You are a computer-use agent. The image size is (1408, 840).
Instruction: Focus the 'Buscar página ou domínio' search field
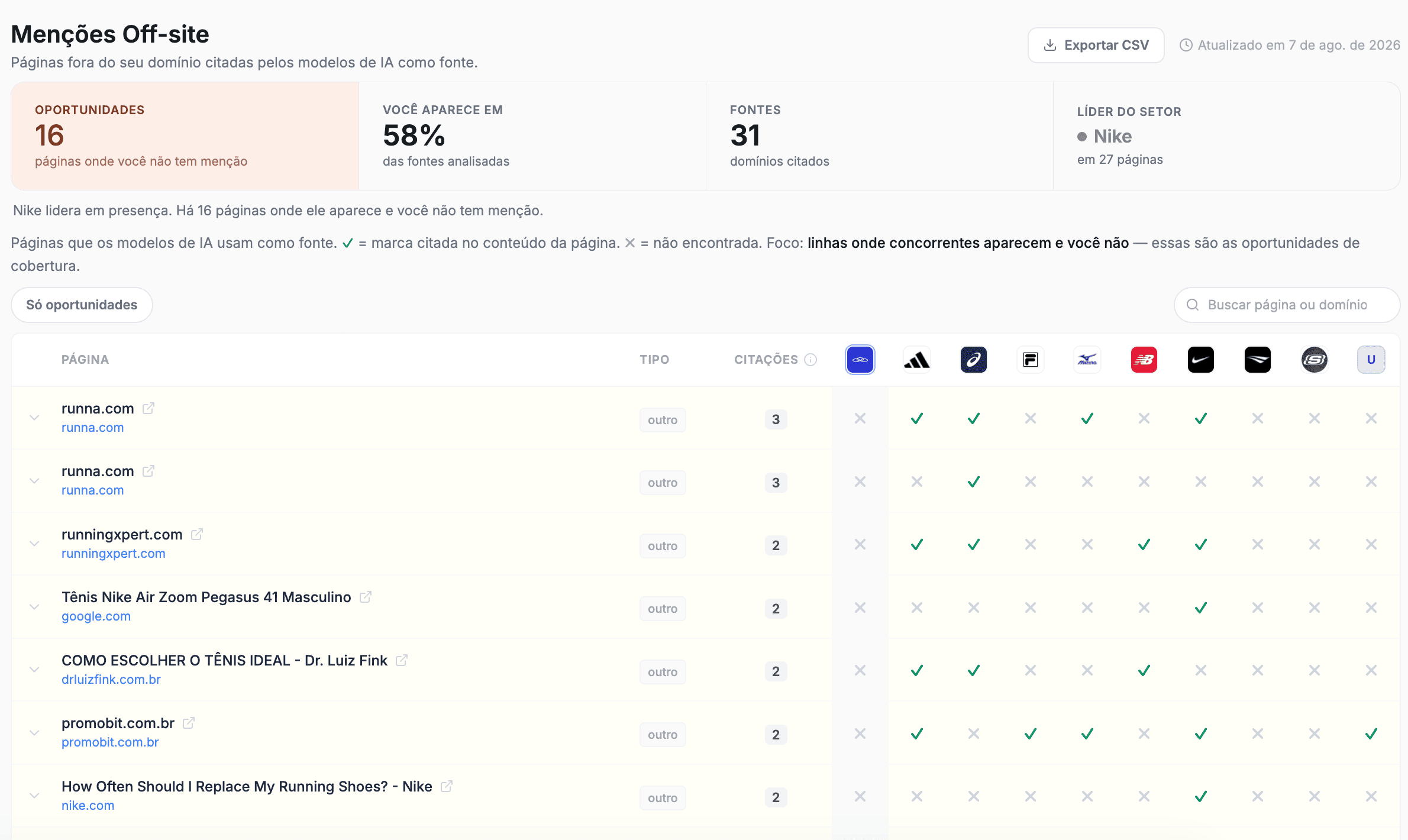1287,305
